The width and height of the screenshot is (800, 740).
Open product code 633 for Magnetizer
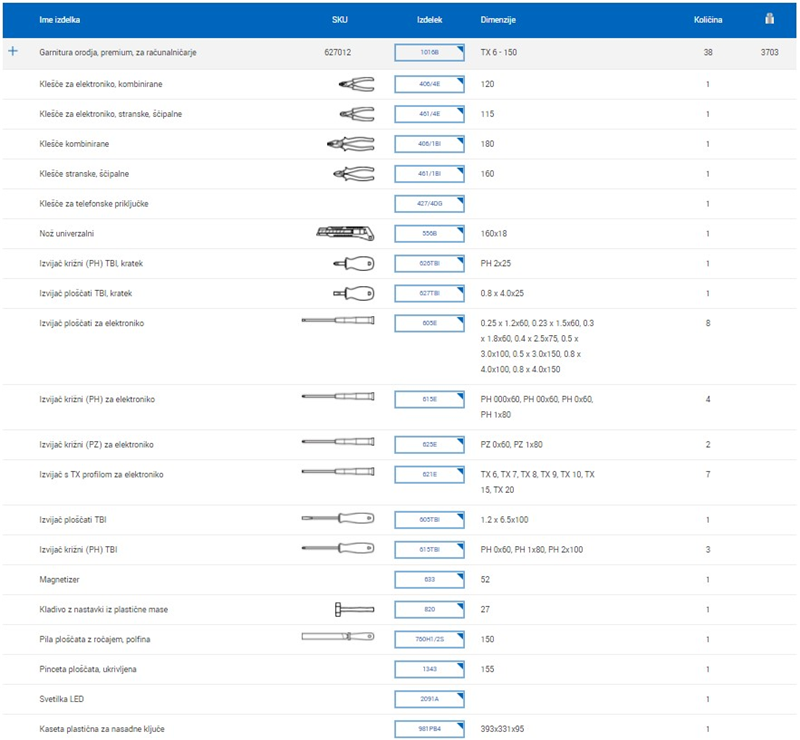pyautogui.click(x=429, y=579)
